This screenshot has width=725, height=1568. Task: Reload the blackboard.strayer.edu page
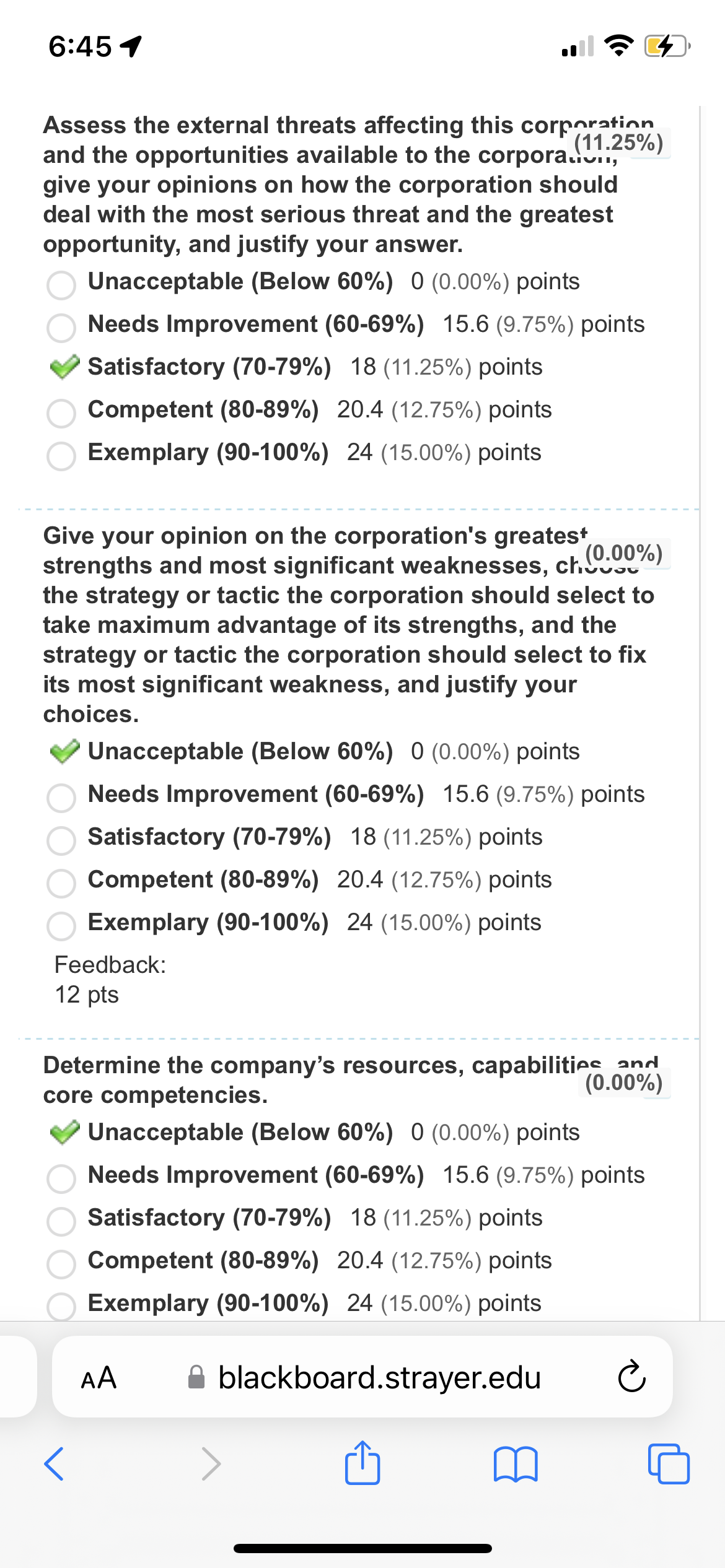(x=631, y=1377)
